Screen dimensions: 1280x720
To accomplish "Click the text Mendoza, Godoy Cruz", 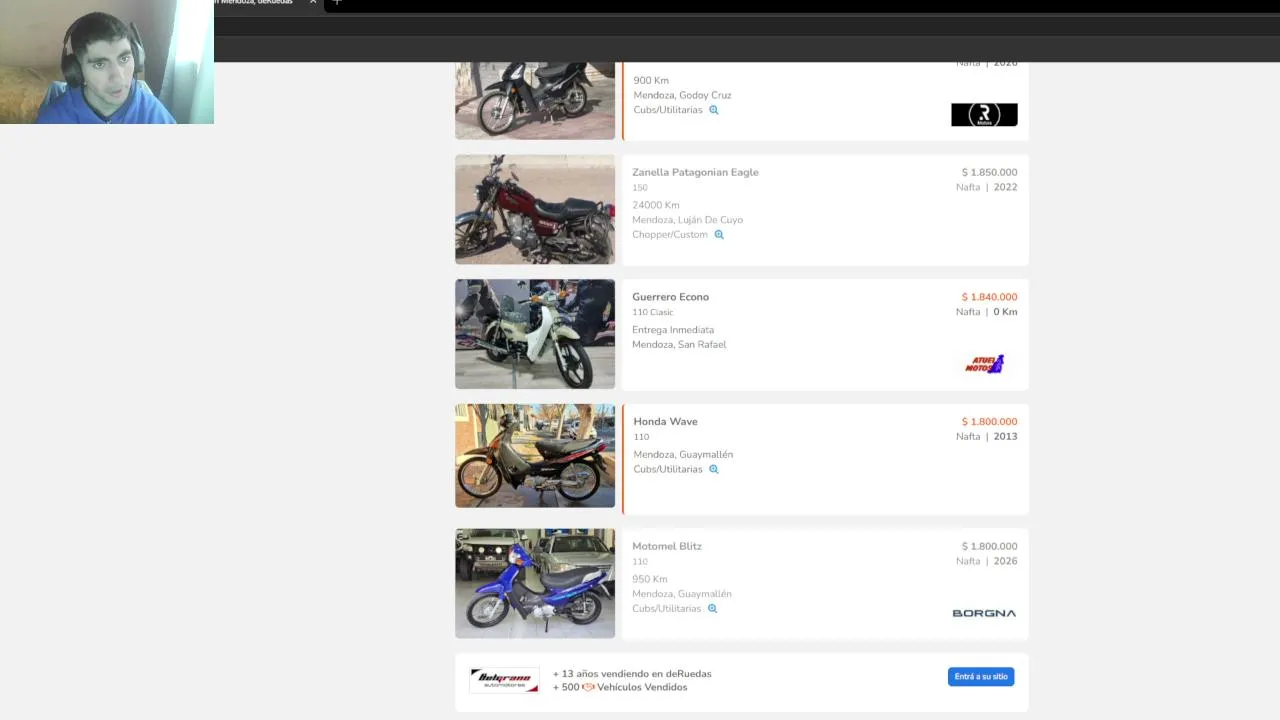I will pyautogui.click(x=682, y=95).
